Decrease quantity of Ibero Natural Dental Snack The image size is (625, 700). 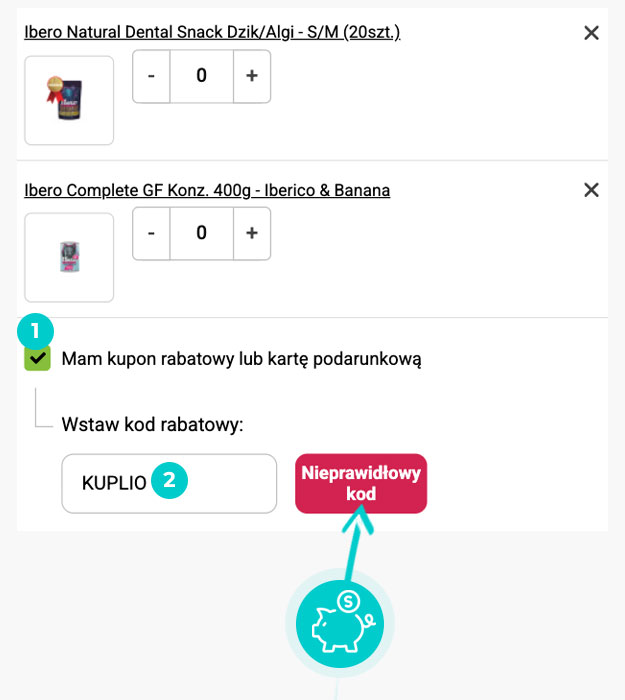point(151,76)
